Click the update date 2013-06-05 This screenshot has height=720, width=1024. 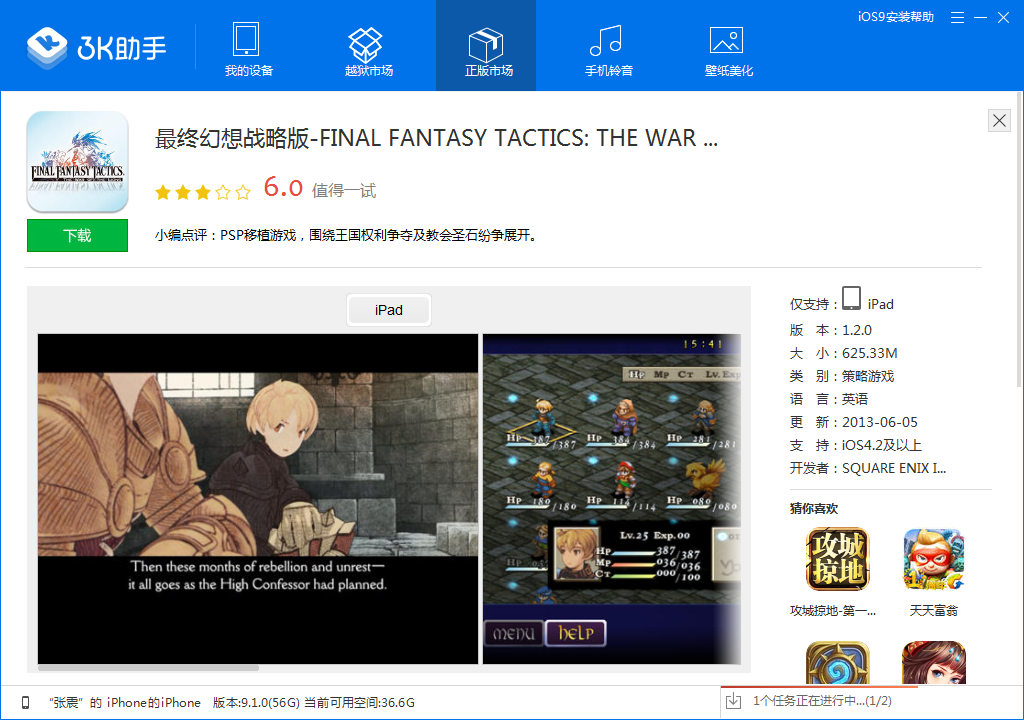point(880,422)
